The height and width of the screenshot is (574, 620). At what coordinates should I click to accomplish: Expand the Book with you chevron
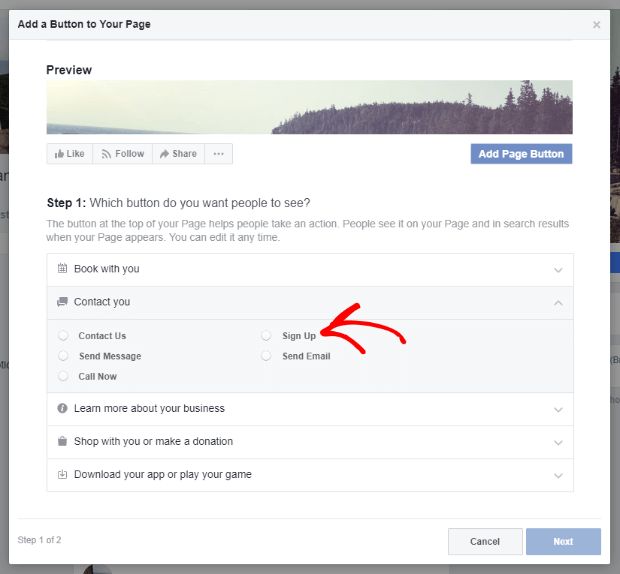tap(558, 270)
